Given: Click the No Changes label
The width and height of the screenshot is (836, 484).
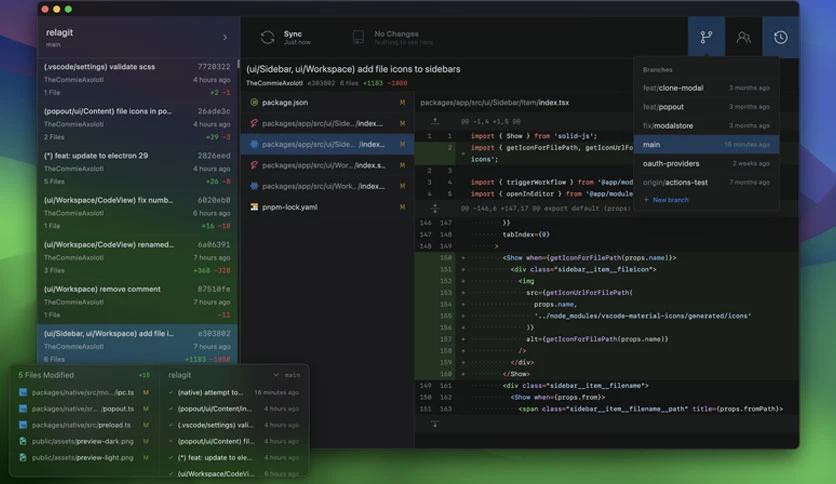Looking at the screenshot, I should tap(396, 34).
